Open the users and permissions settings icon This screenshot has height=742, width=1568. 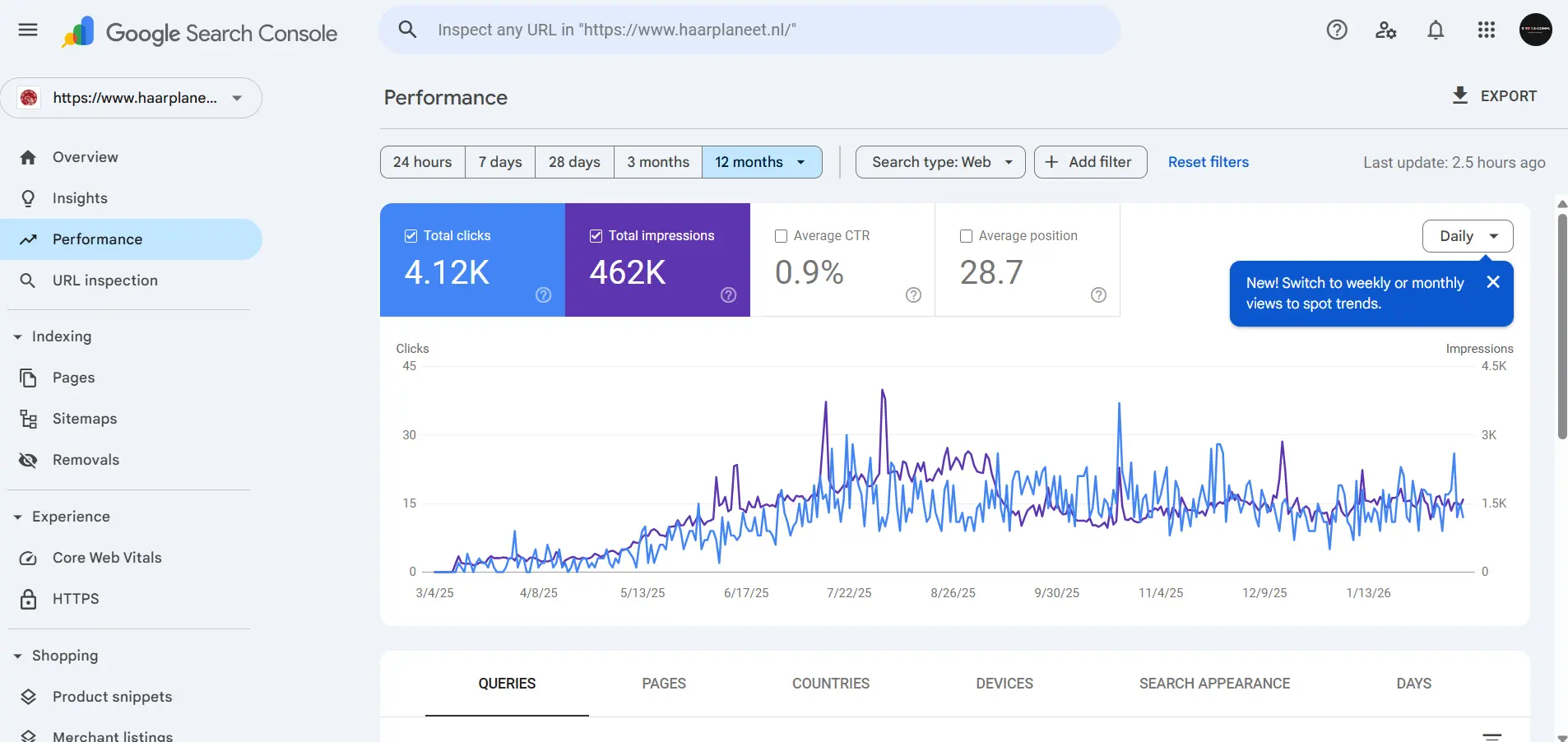tap(1386, 30)
